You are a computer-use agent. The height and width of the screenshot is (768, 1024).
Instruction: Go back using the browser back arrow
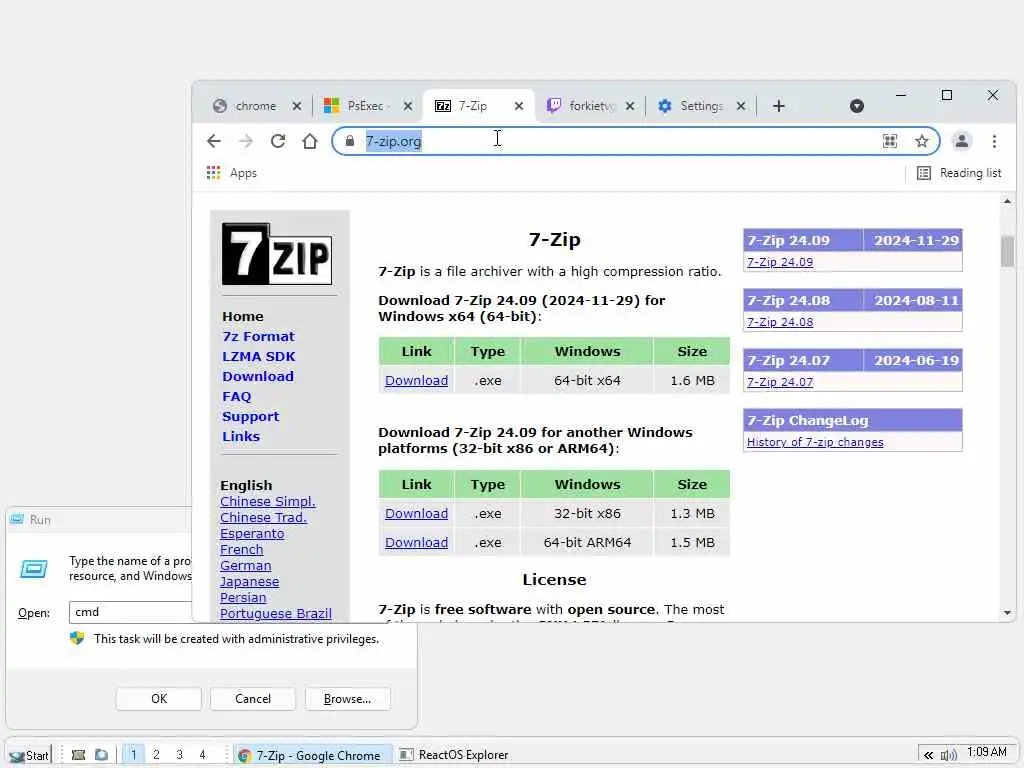(214, 141)
